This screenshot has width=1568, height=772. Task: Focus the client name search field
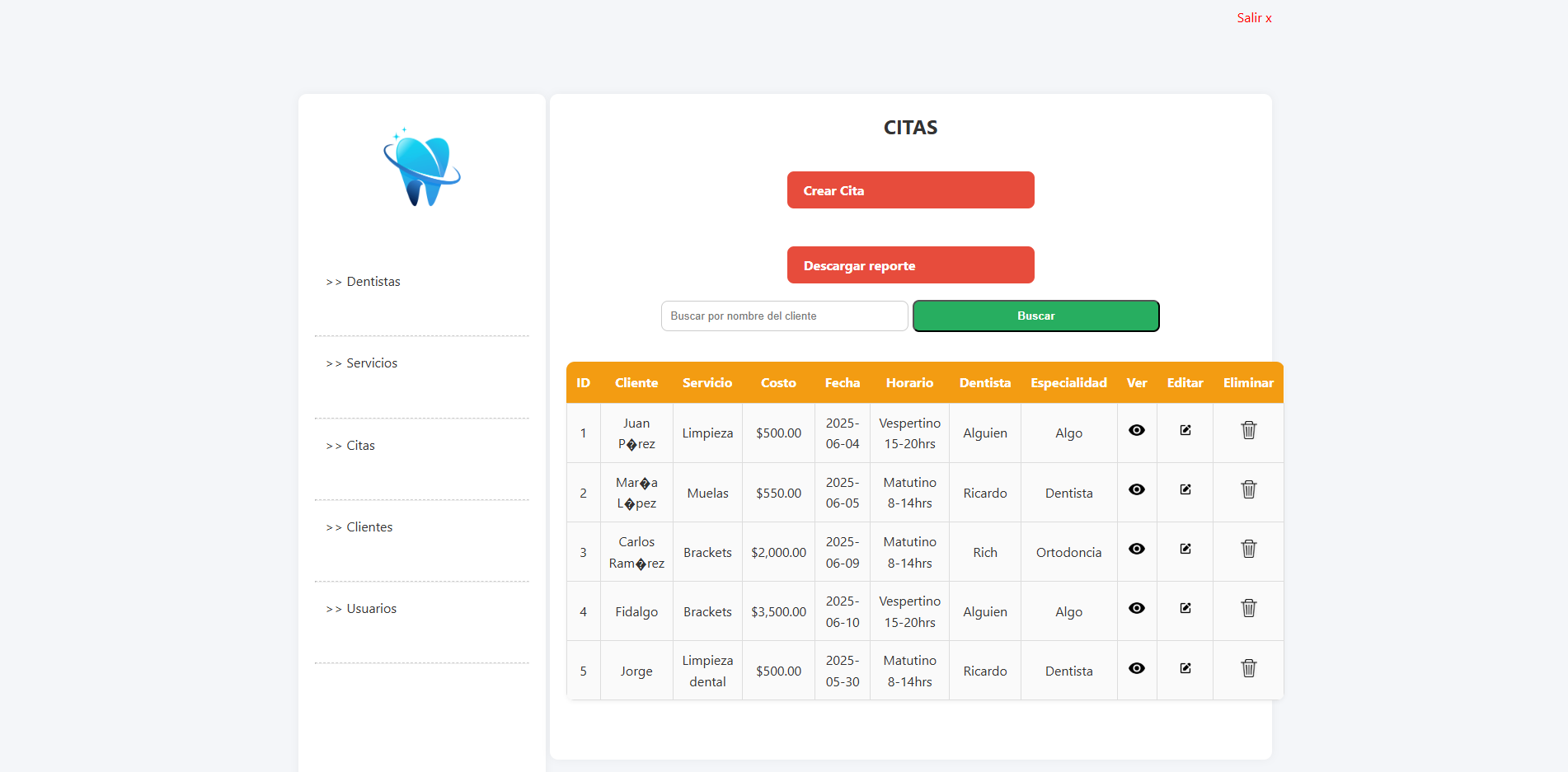[x=784, y=316]
